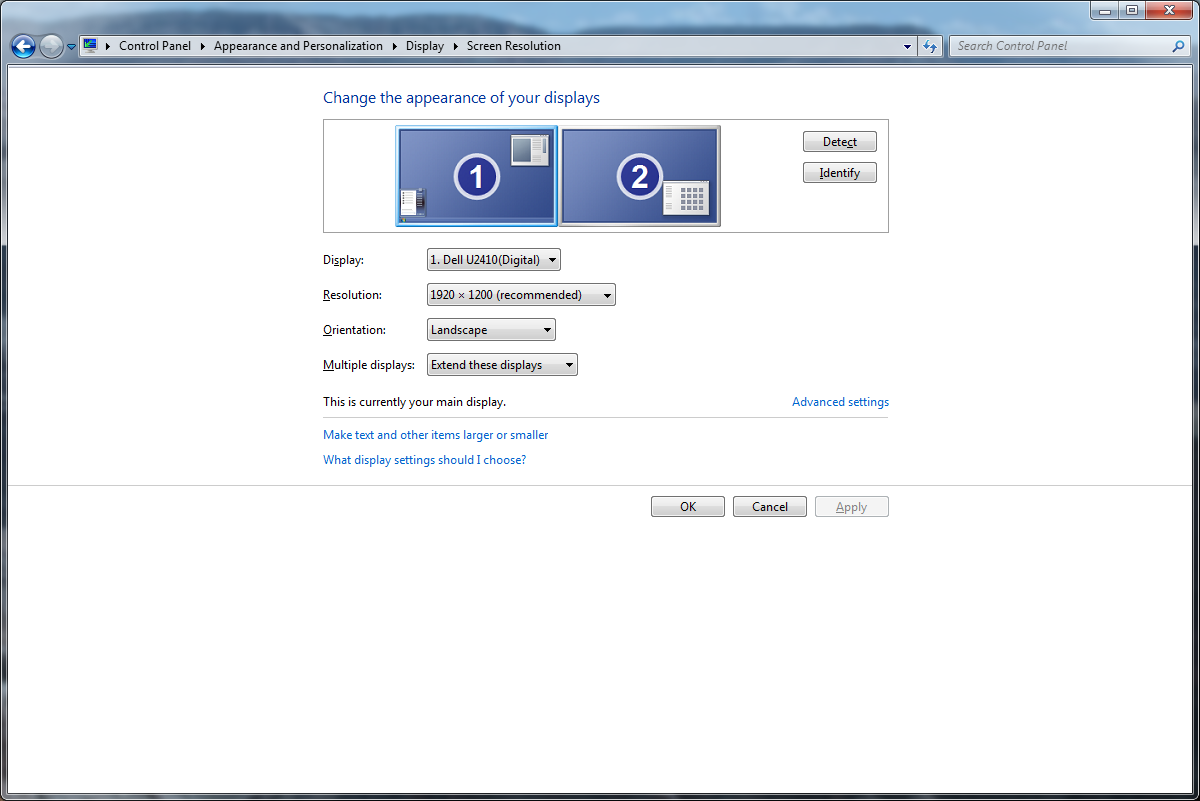Screen dimensions: 1200x801
Task: Click the Back navigation arrow button
Action: (23, 46)
